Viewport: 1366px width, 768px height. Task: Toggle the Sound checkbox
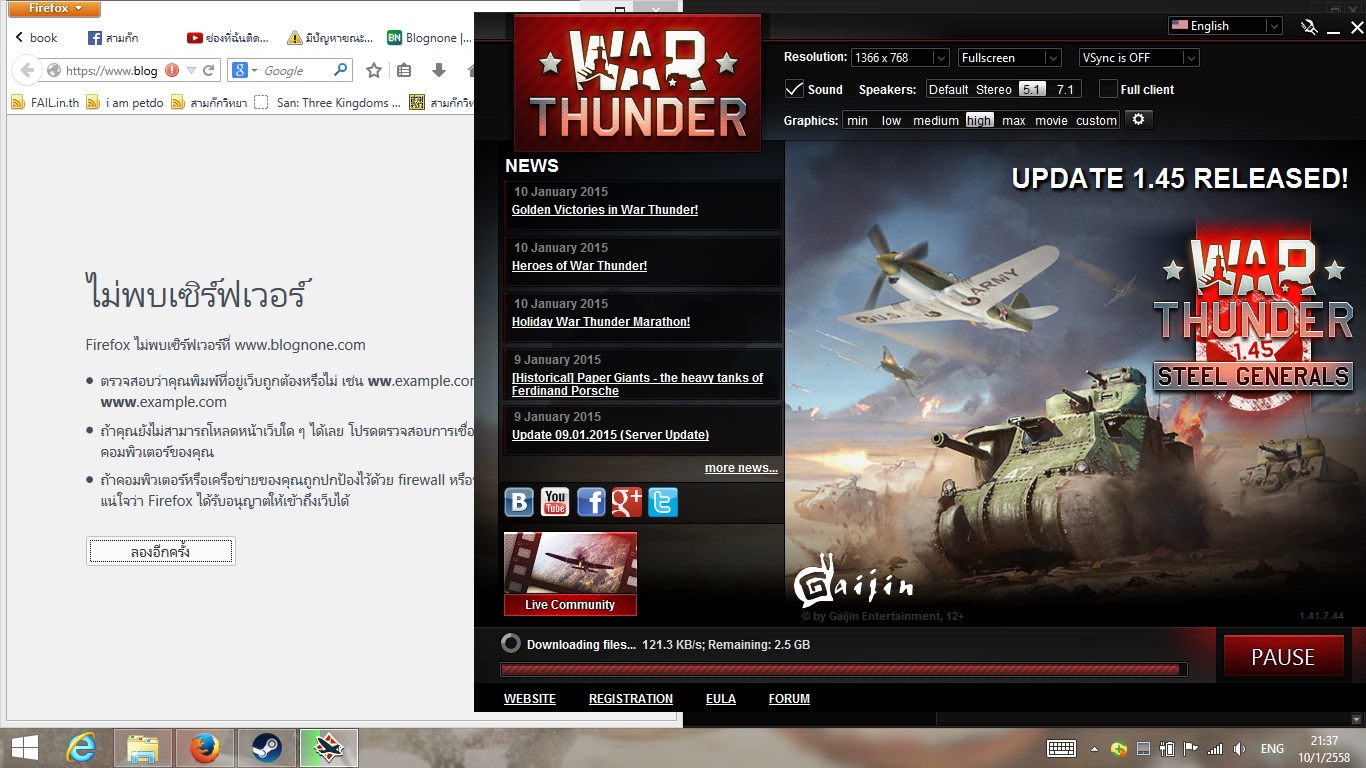tap(794, 89)
